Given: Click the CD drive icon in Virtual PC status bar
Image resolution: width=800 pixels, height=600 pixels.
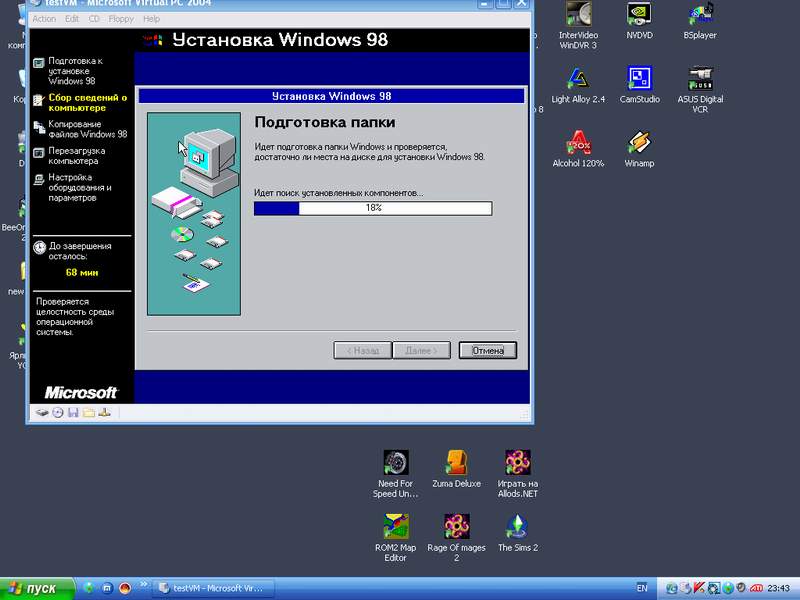Looking at the screenshot, I should coord(57,412).
